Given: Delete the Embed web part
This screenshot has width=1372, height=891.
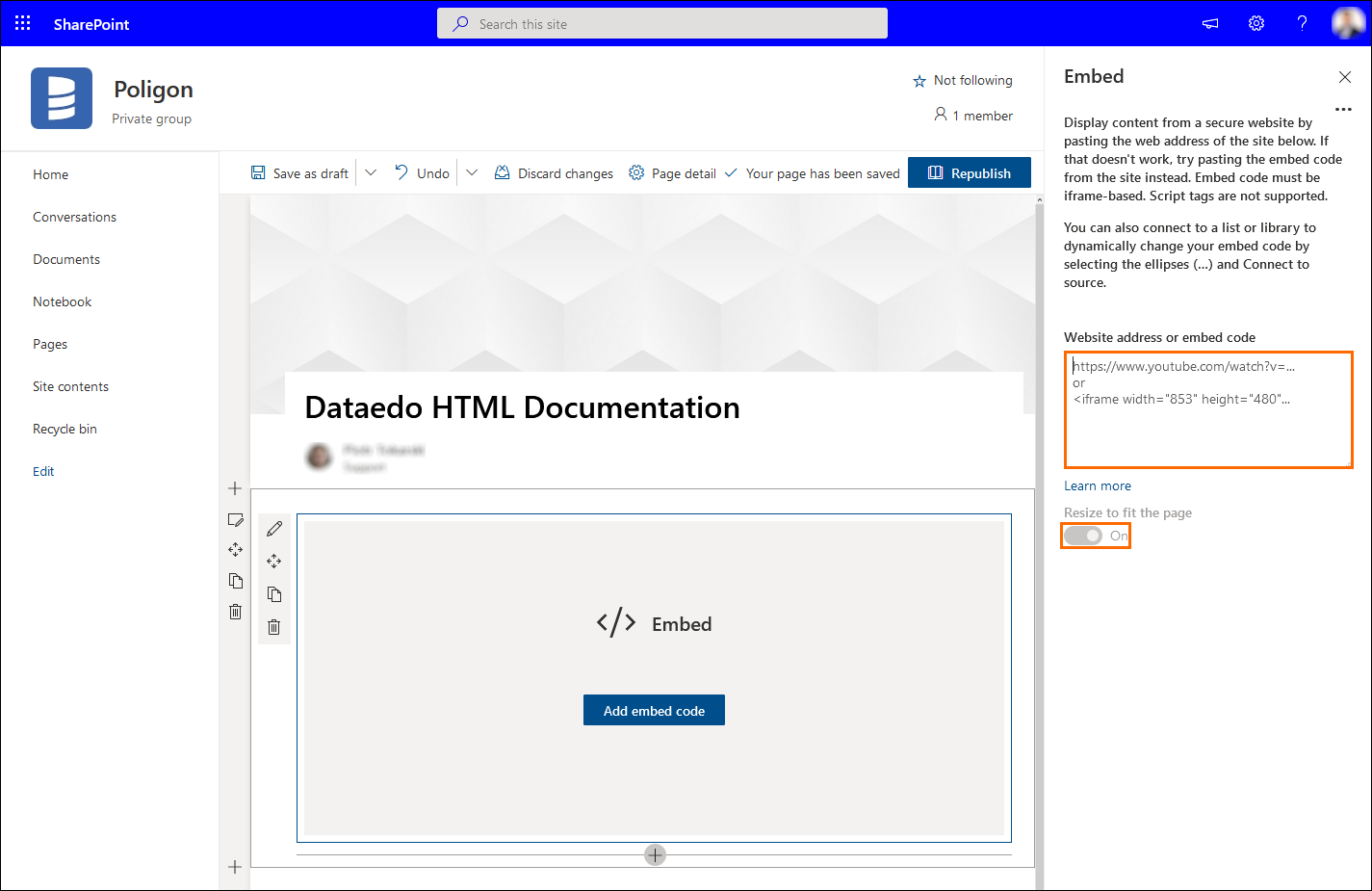Looking at the screenshot, I should 274,627.
